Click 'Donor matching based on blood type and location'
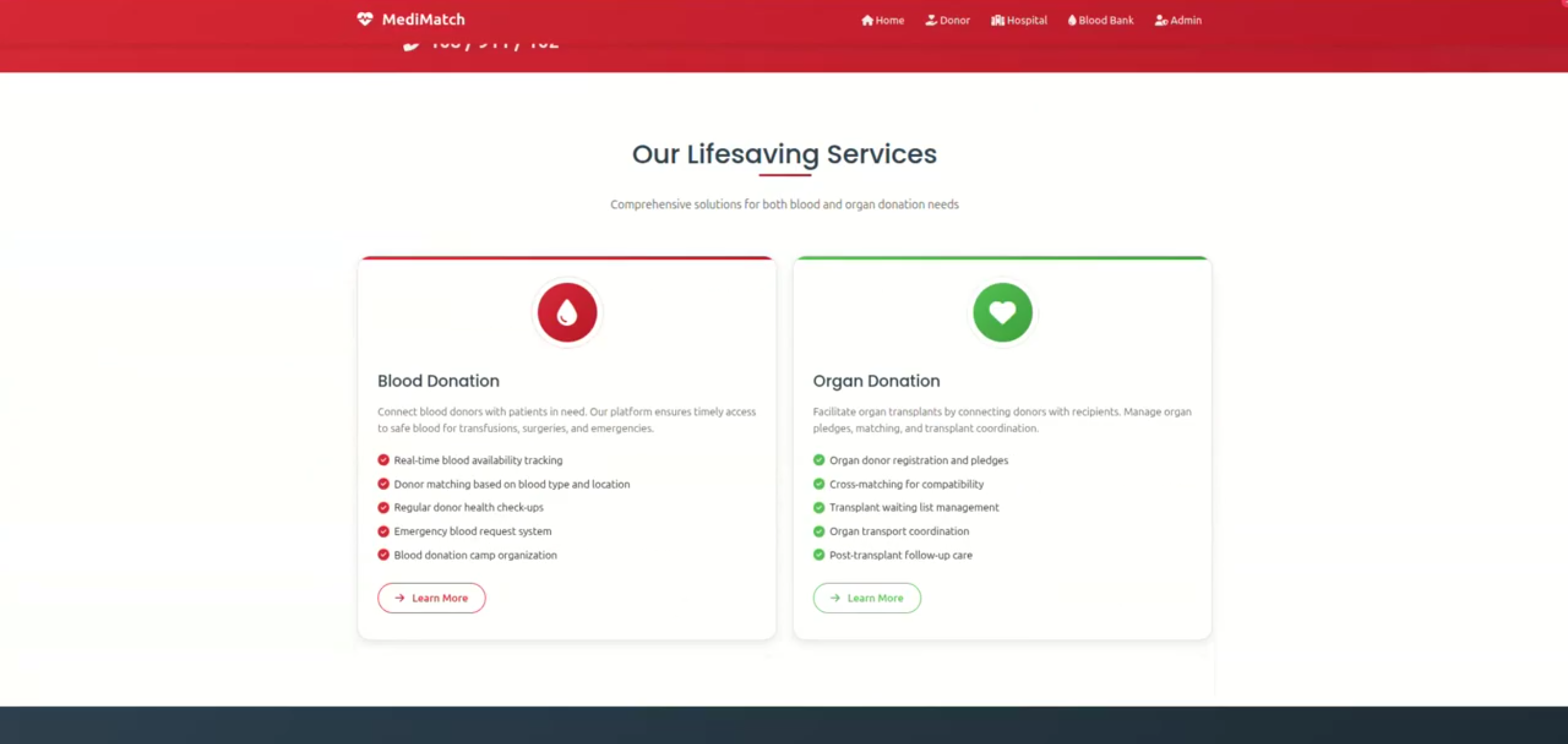Viewport: 1568px width, 744px height. point(512,484)
